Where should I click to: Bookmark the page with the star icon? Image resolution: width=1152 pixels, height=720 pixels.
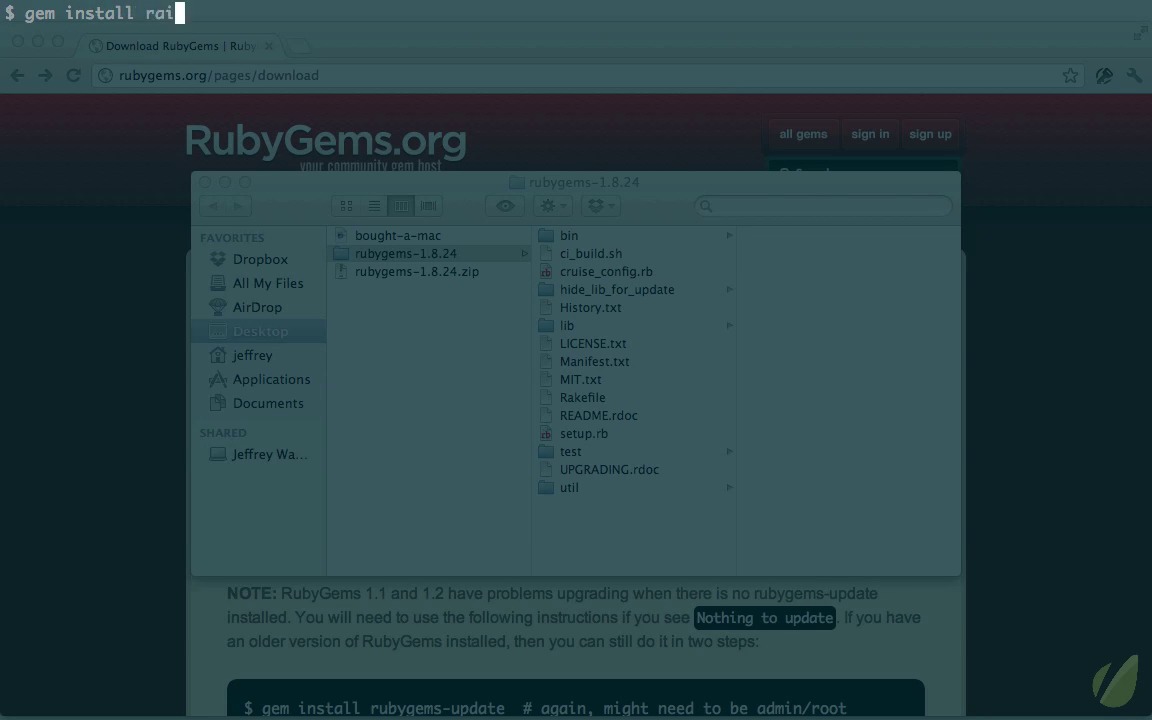pyautogui.click(x=1070, y=75)
